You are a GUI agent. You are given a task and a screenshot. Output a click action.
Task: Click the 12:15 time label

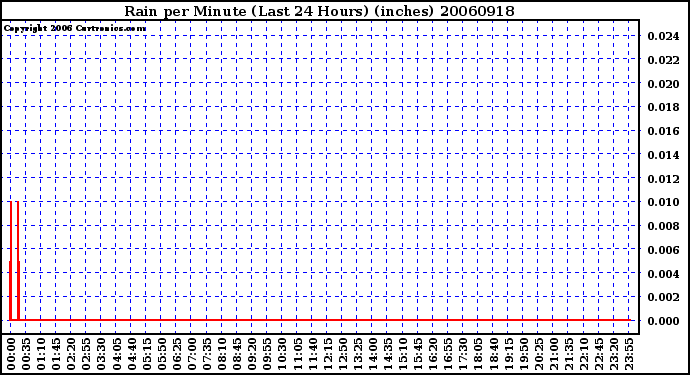(327, 354)
